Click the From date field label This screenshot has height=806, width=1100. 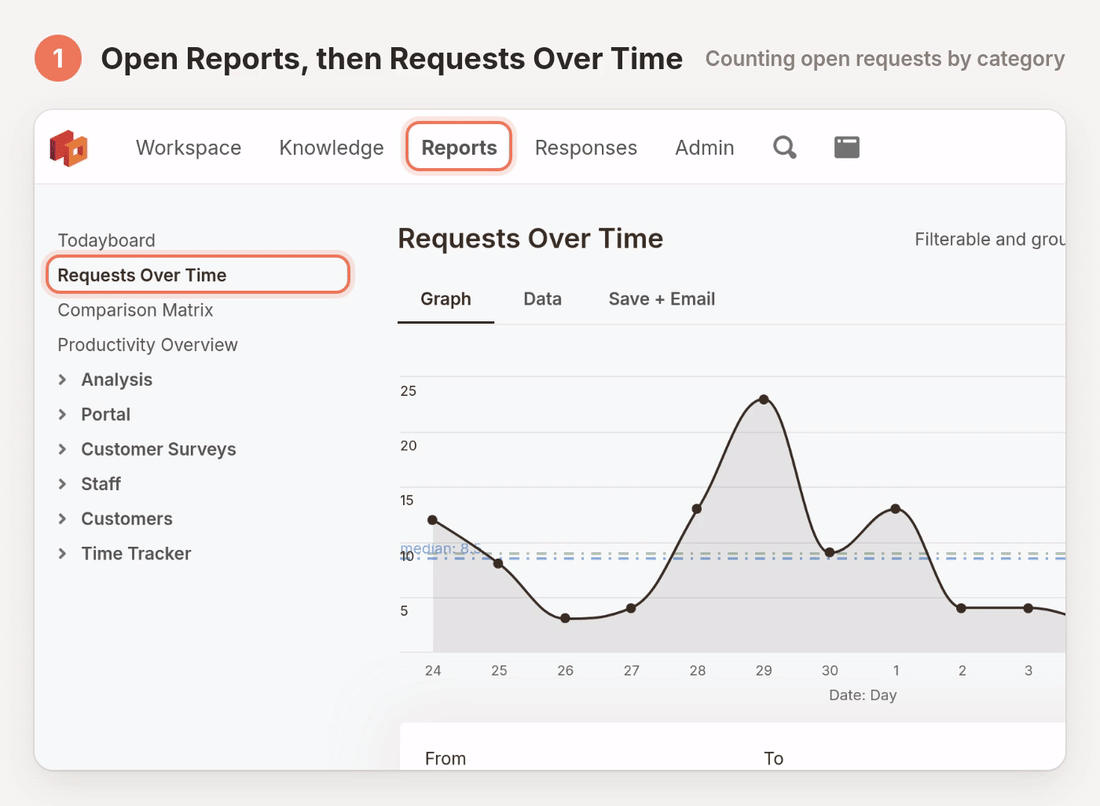click(445, 759)
